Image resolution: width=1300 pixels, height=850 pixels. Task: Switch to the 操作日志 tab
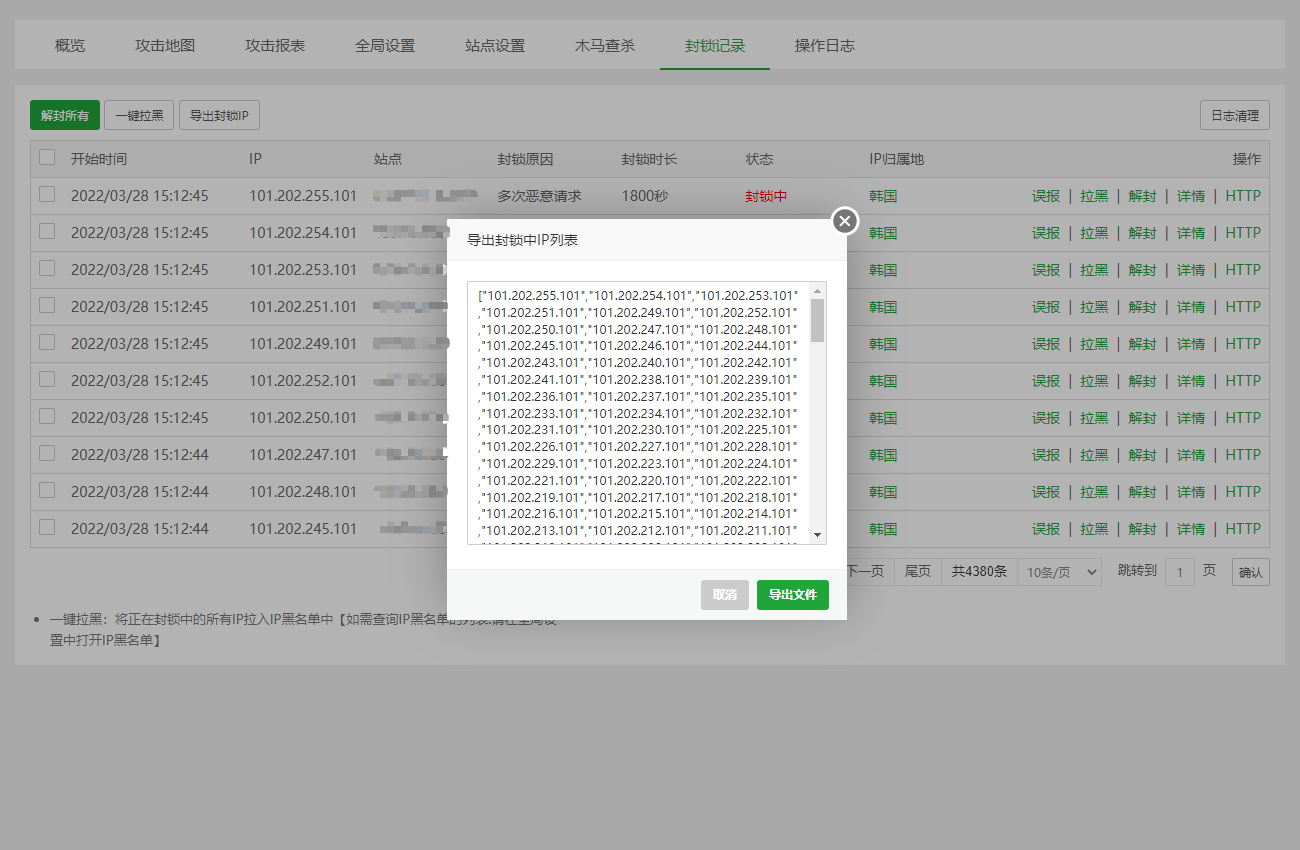(x=824, y=46)
